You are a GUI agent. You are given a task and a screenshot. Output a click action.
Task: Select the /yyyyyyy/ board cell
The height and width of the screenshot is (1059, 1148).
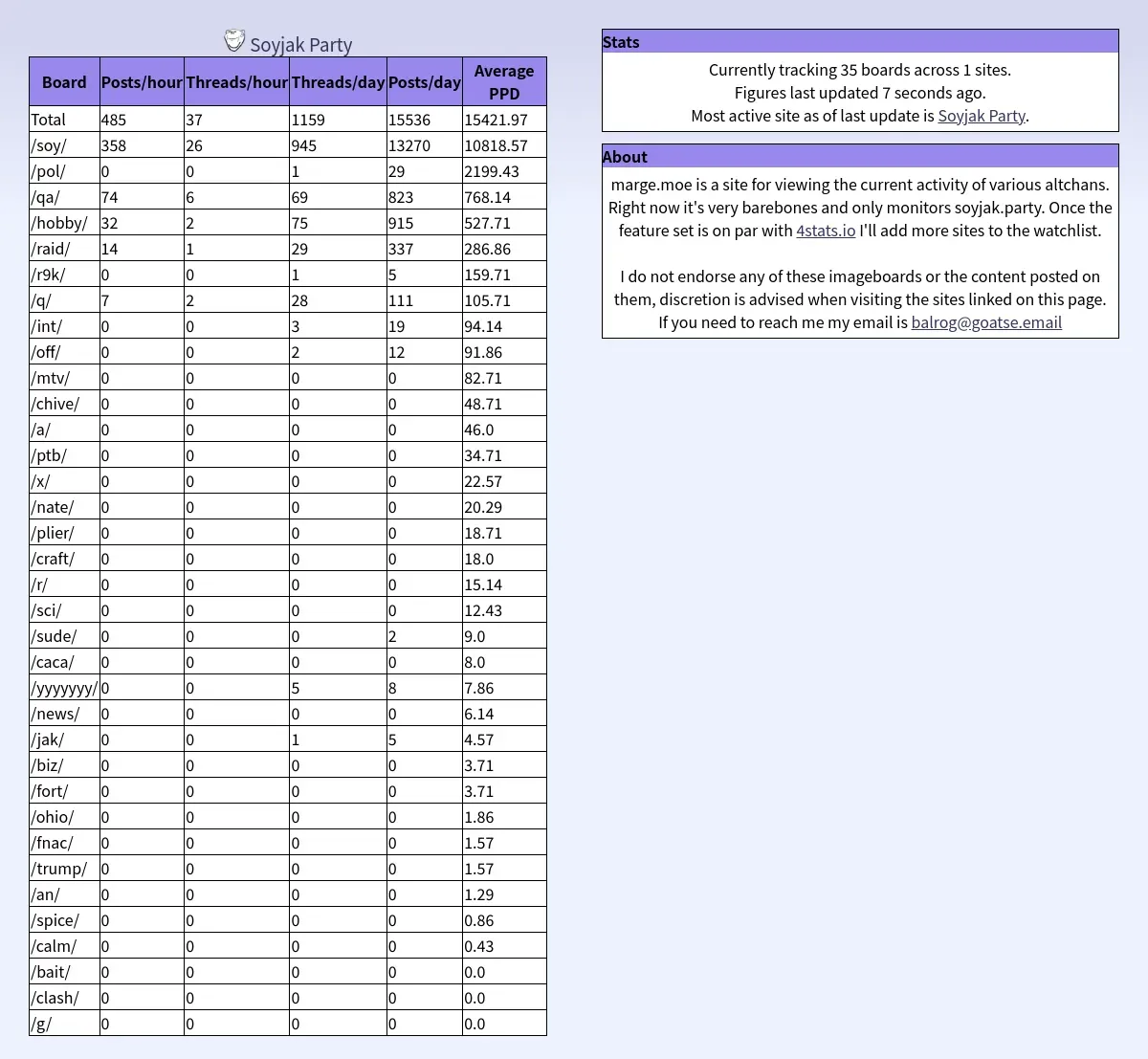coord(64,688)
